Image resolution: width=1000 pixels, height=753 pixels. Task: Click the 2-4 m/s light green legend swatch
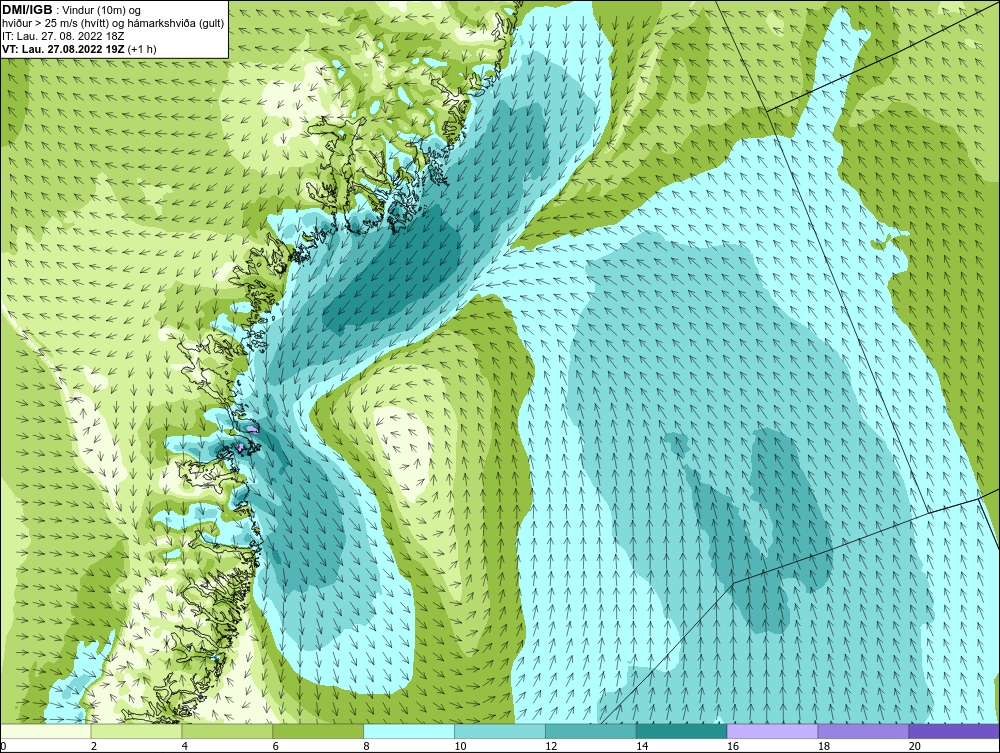pos(136,731)
